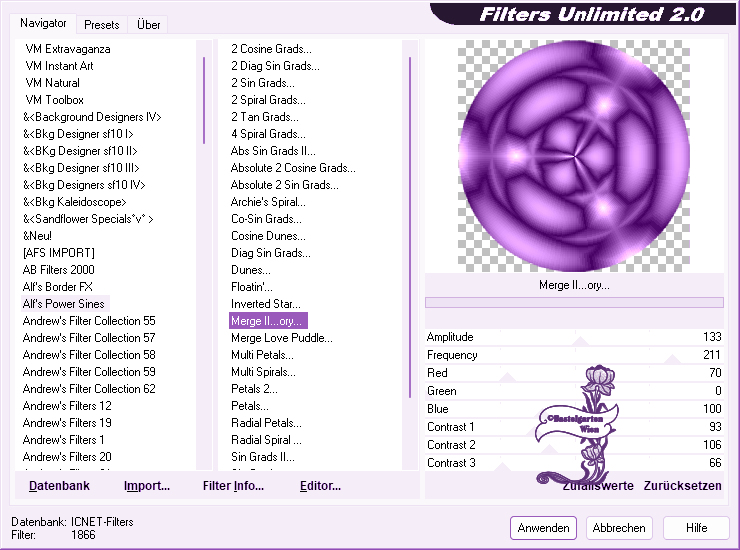The image size is (740, 550).
Task: Select Andrew's Filters 19
Action: tap(67, 423)
